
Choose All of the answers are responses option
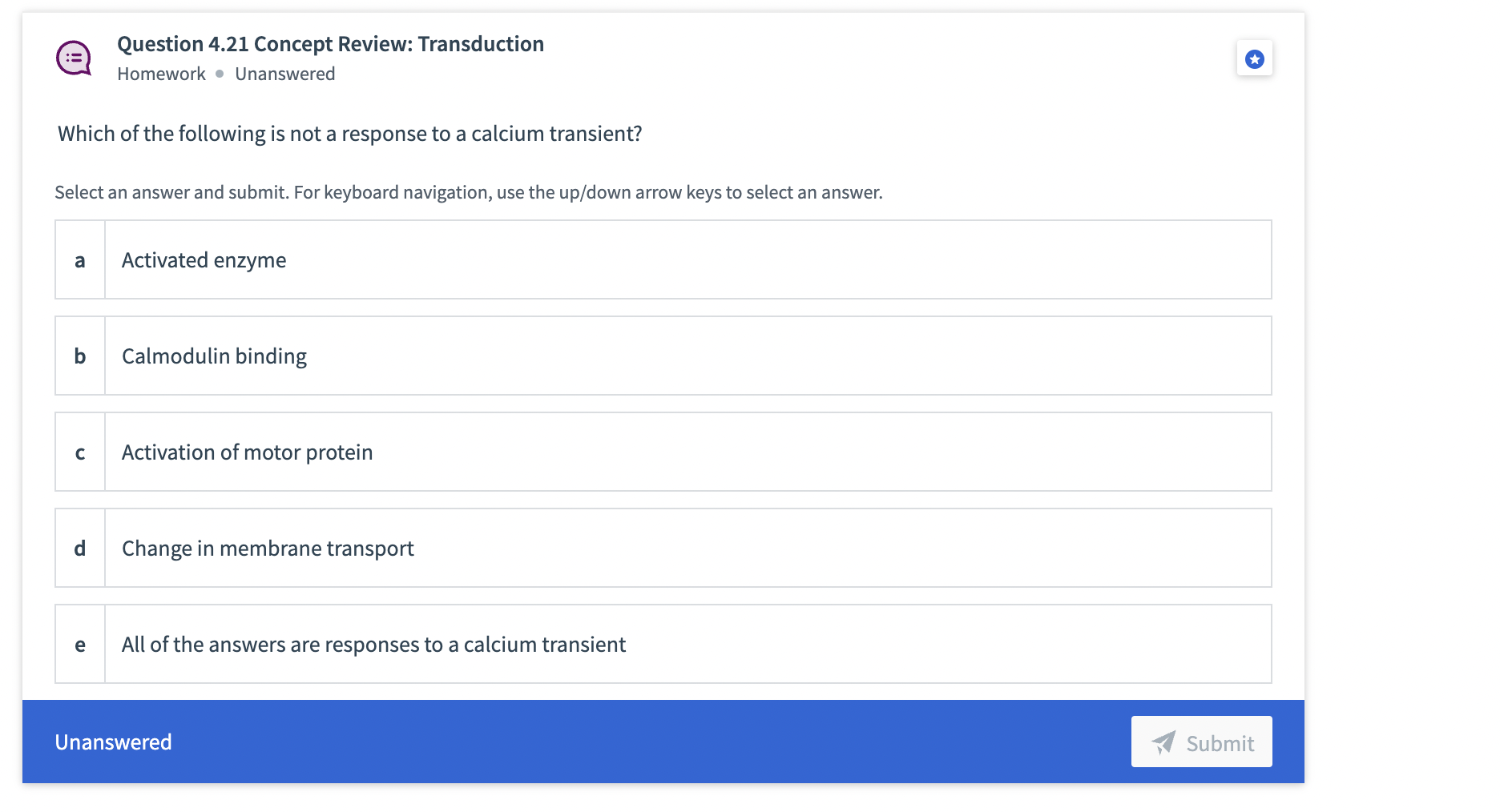click(x=663, y=644)
